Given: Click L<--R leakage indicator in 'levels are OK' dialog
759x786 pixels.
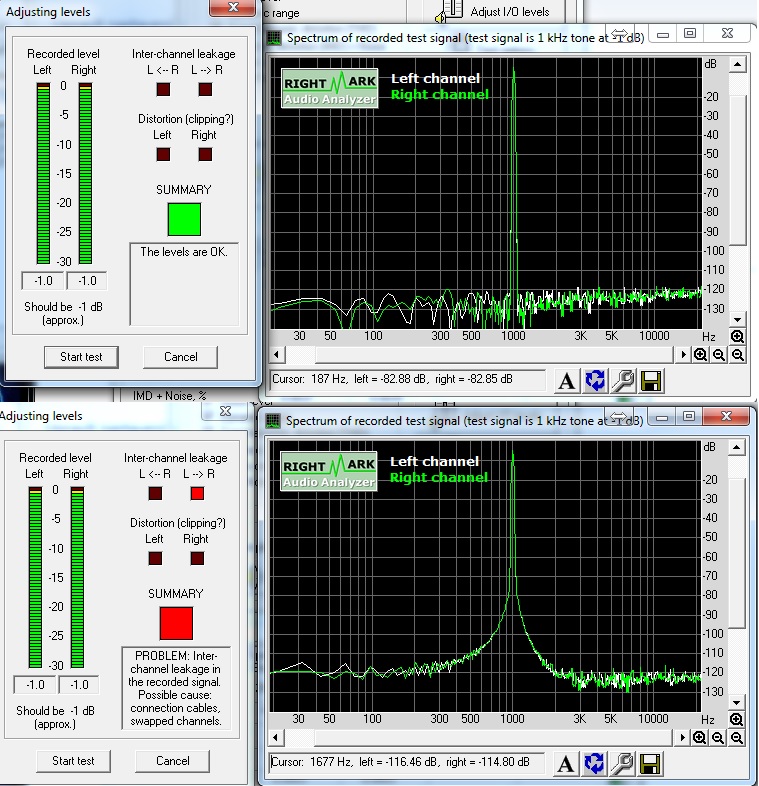Looking at the screenshot, I should point(163,89).
